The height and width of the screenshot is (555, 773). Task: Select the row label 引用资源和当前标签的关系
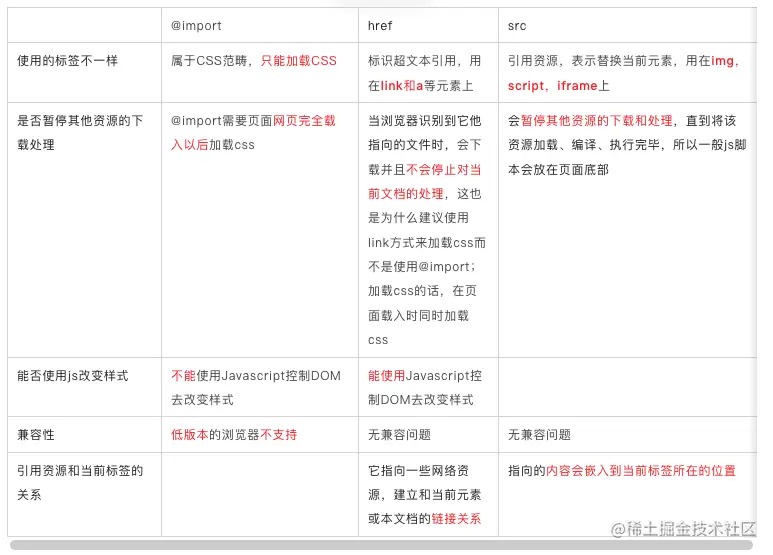tap(84, 494)
